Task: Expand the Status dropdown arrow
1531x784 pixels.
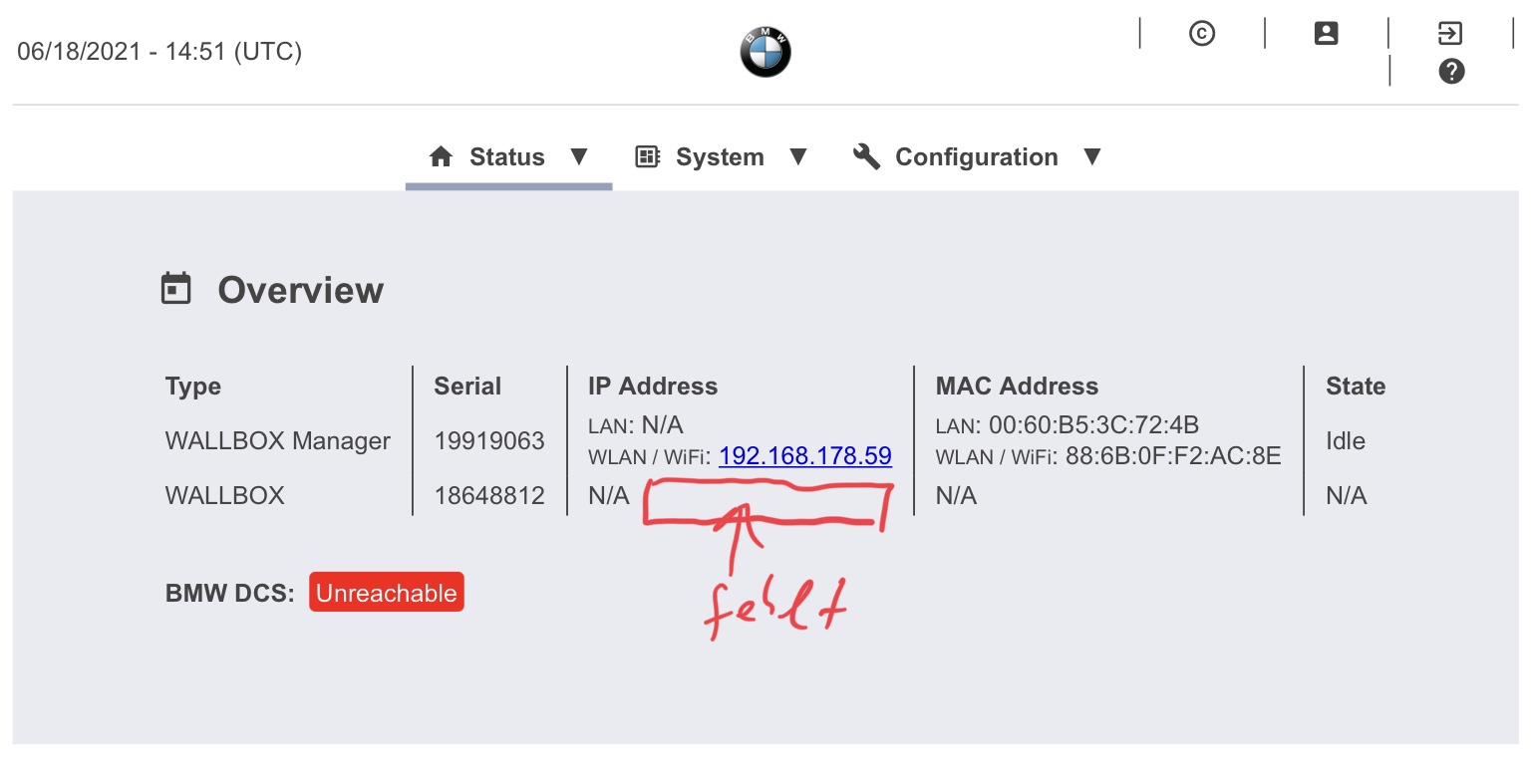Action: (x=579, y=156)
